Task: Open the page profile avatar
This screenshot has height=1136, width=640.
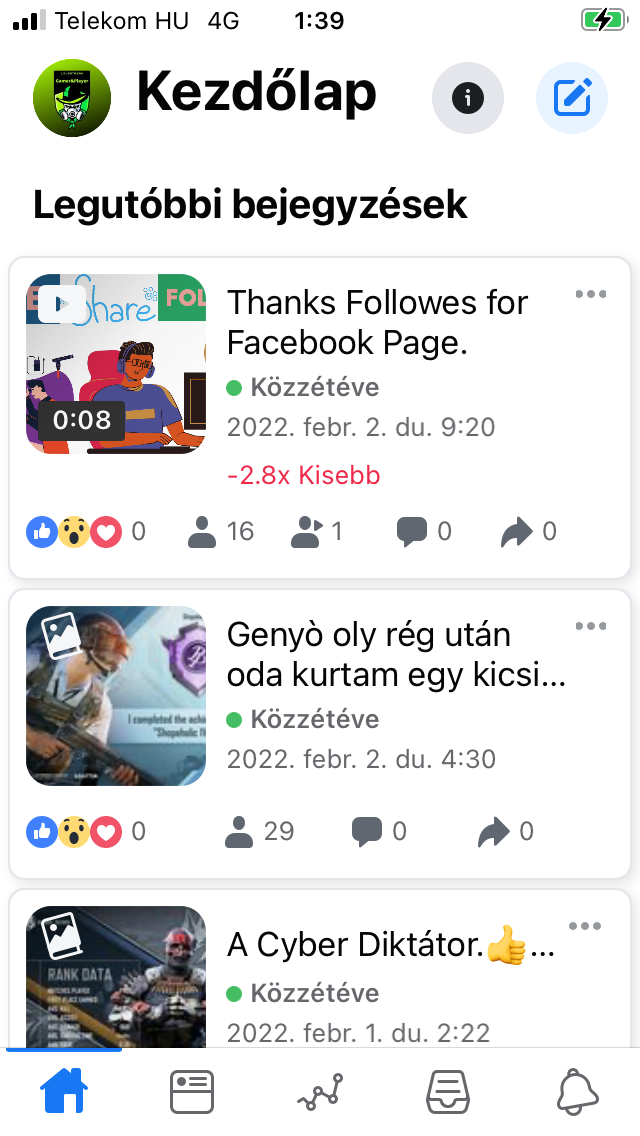Action: click(x=72, y=98)
